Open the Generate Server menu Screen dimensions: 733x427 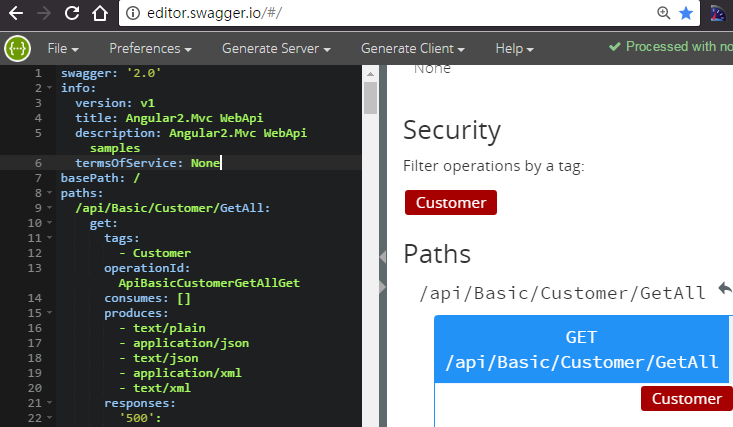276,49
